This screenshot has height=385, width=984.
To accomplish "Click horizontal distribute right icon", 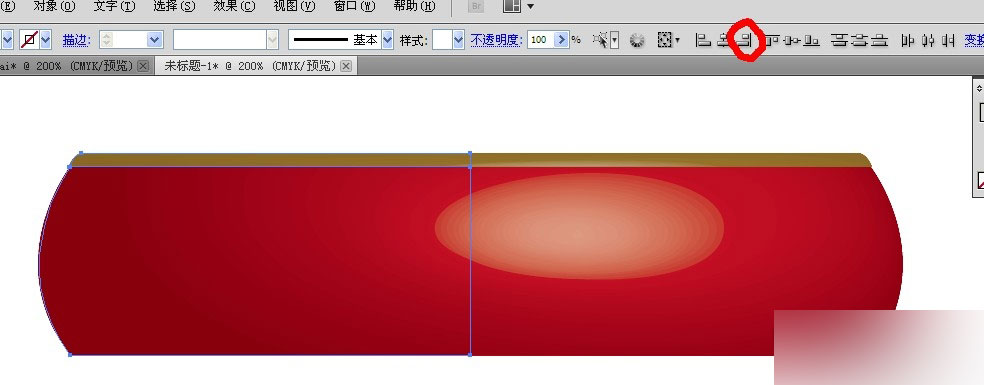I will tap(948, 40).
